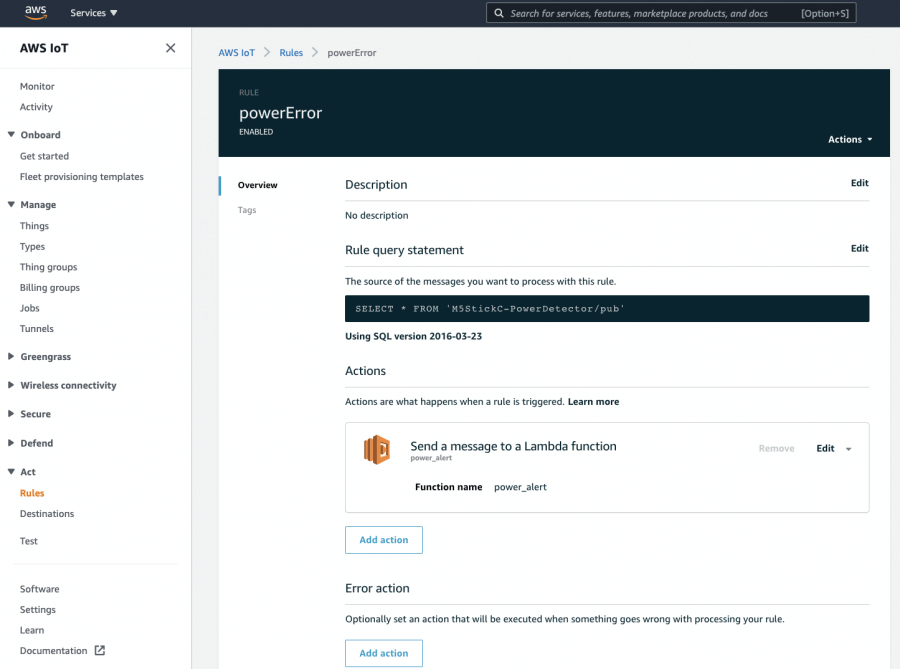Click the ENABLED status label
Image resolution: width=900 pixels, height=669 pixels.
coord(256,132)
